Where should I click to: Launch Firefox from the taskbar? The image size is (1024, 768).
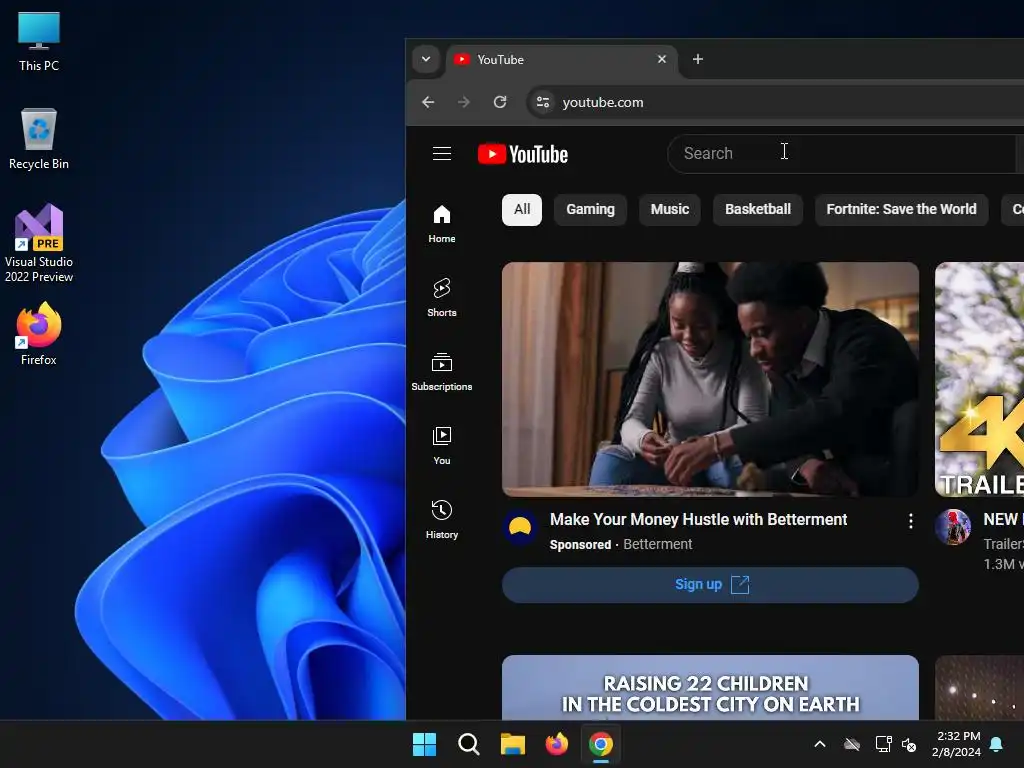pos(556,744)
